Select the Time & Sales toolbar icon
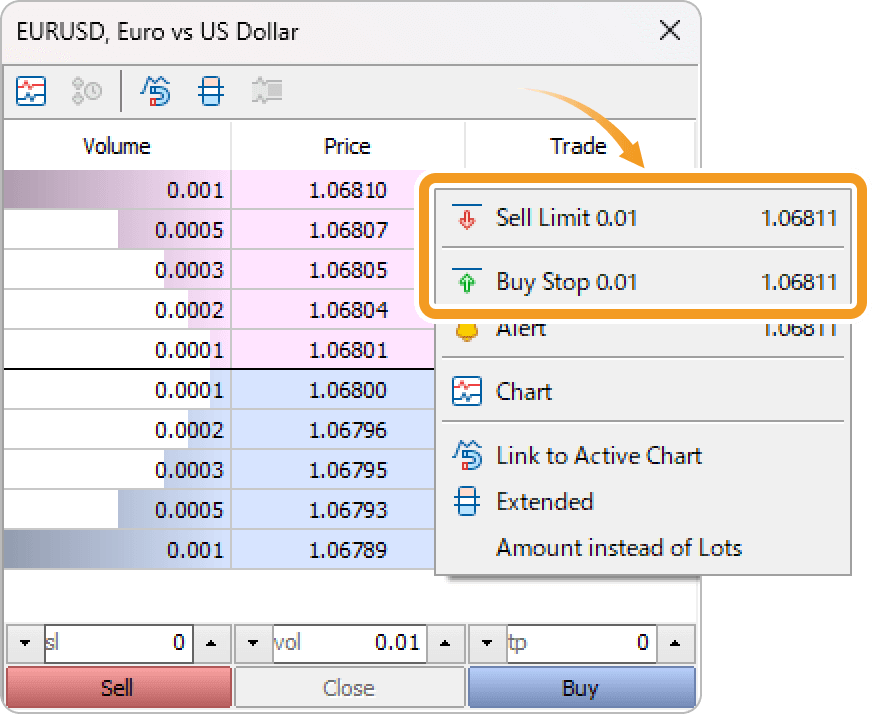This screenshot has width=872, height=714. 85,91
